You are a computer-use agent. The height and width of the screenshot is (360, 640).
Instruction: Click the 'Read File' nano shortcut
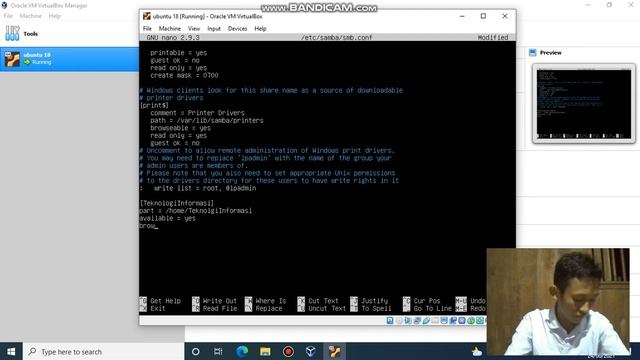click(x=220, y=309)
